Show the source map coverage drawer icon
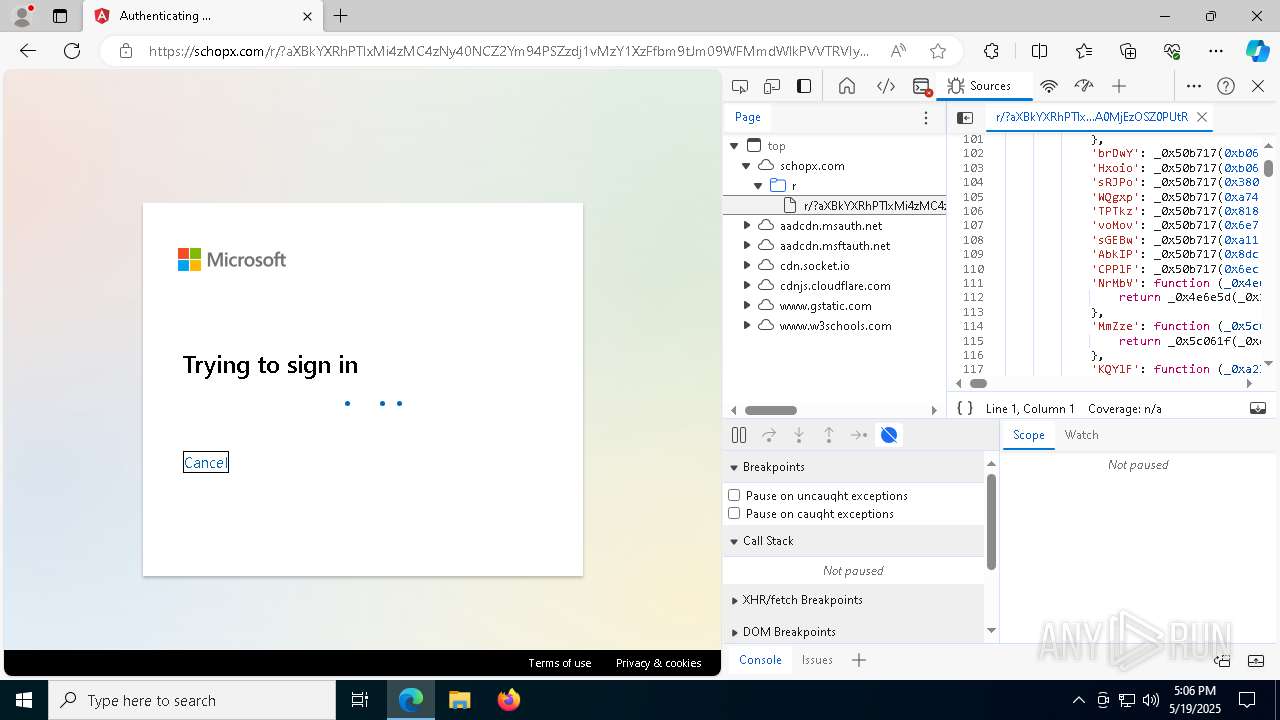The height and width of the screenshot is (720, 1280). [1258, 408]
